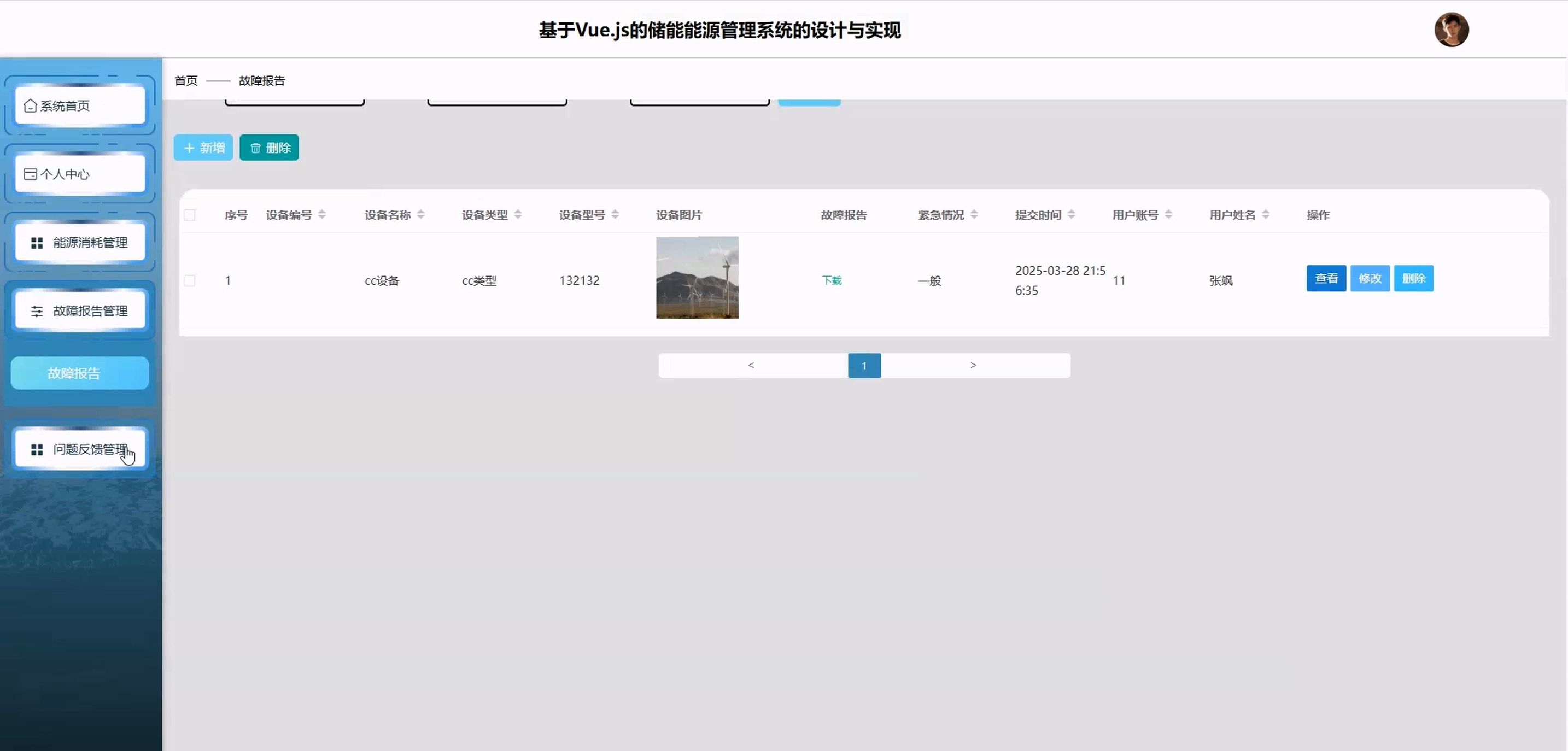Go to next page arrow
The width and height of the screenshot is (1568, 751).
click(x=973, y=365)
